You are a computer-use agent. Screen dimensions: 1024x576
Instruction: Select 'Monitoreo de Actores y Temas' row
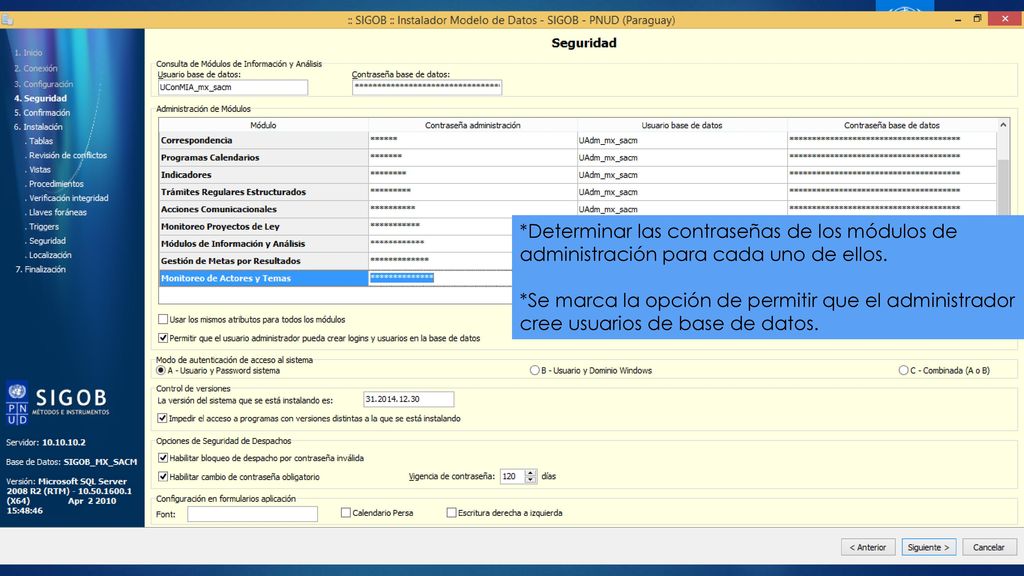coord(263,278)
